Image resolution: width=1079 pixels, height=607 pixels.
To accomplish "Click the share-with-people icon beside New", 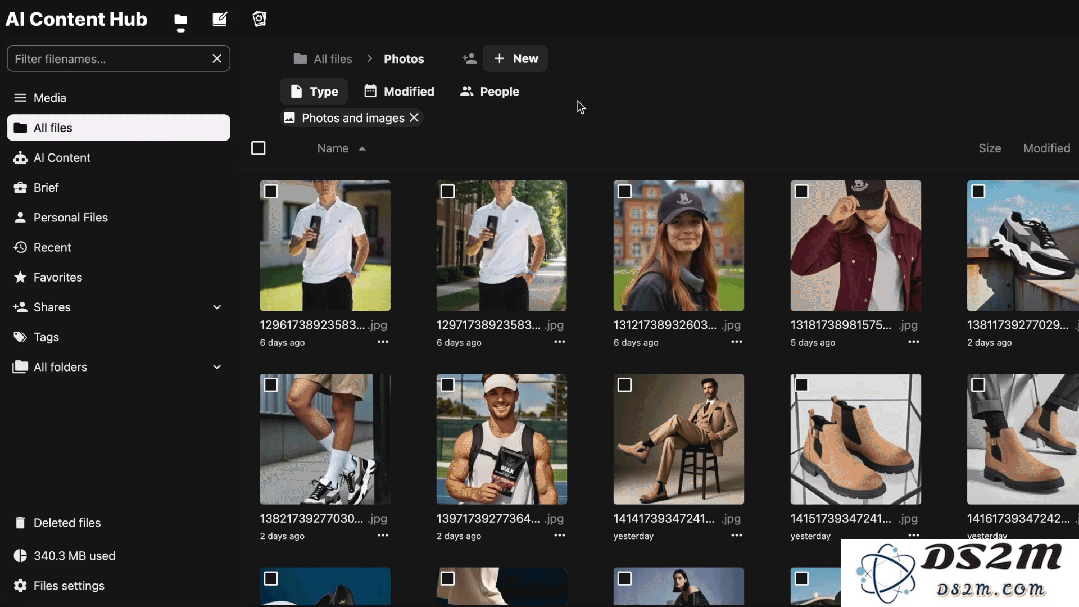I will (x=470, y=58).
